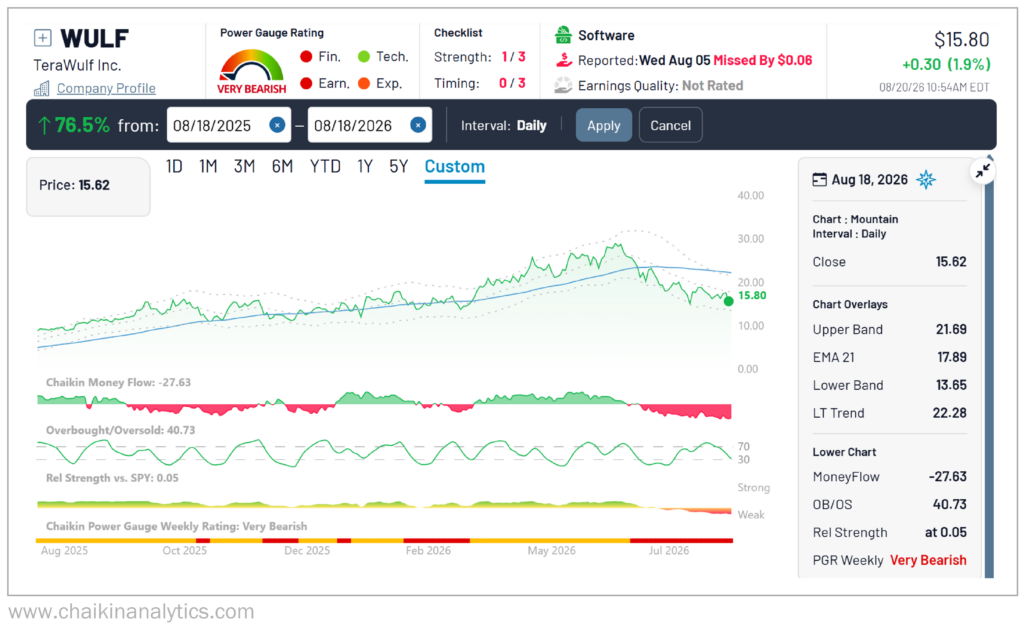This screenshot has width=1024, height=632.
Task: Click the red Earn. rating dot
Action: [306, 84]
